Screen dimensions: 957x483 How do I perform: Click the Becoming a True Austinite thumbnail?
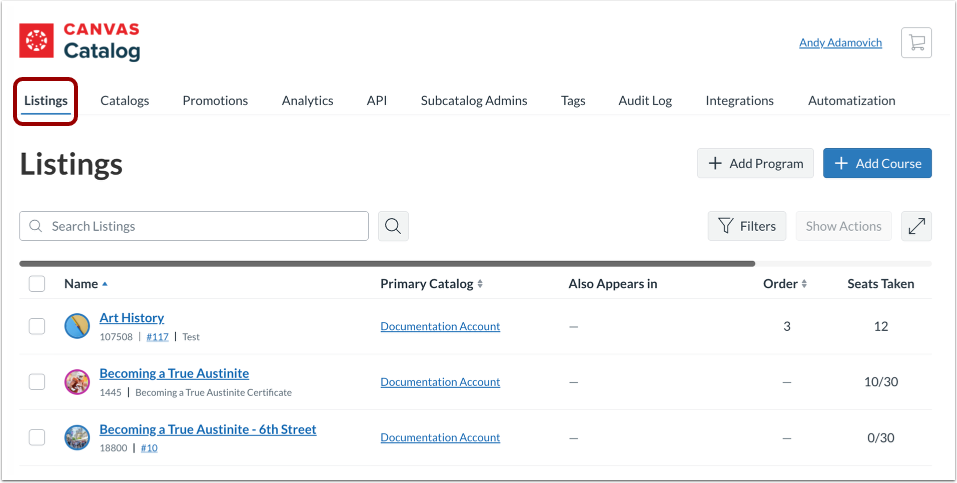[78, 382]
